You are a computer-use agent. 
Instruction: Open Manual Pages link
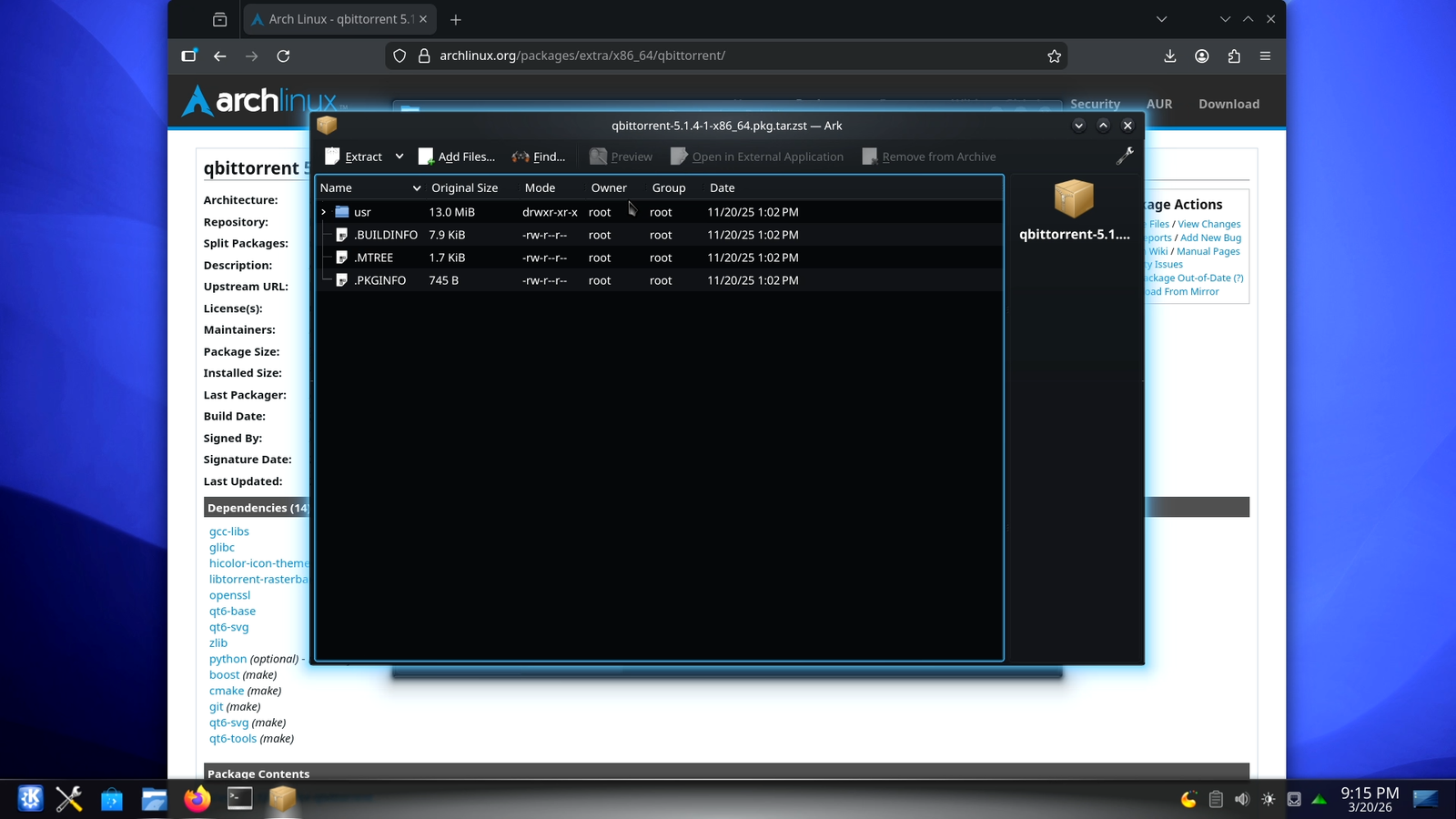coord(1208,251)
